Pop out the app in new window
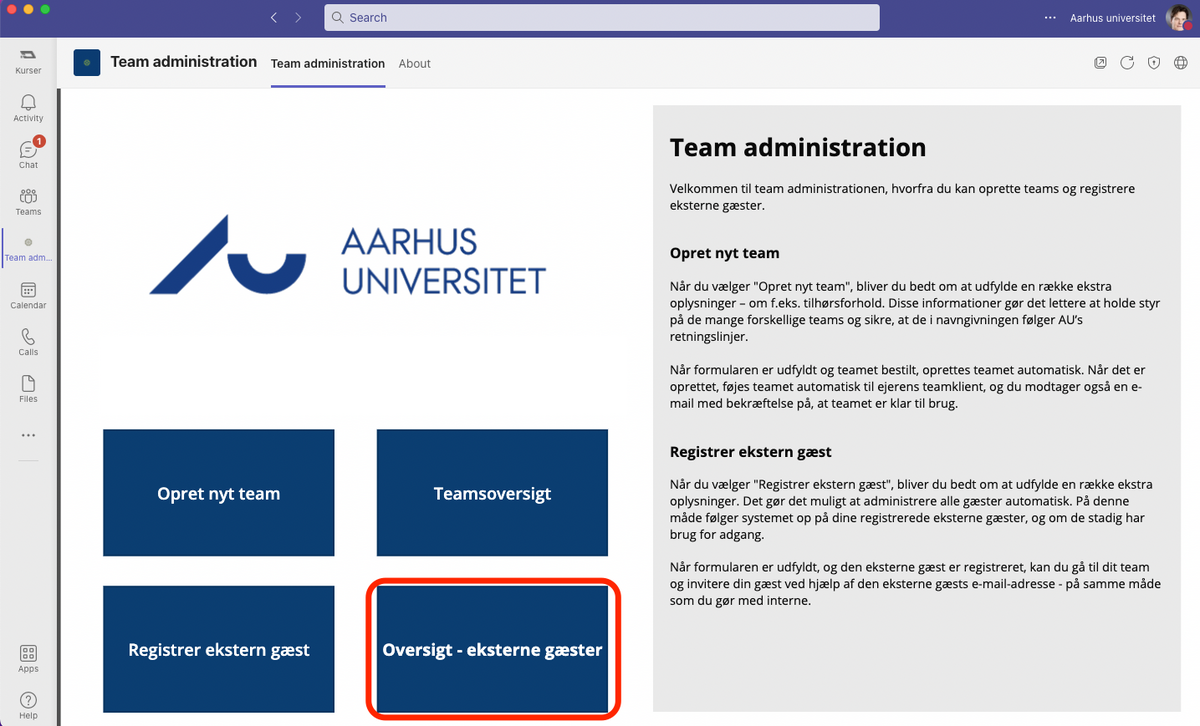 pyautogui.click(x=1100, y=62)
